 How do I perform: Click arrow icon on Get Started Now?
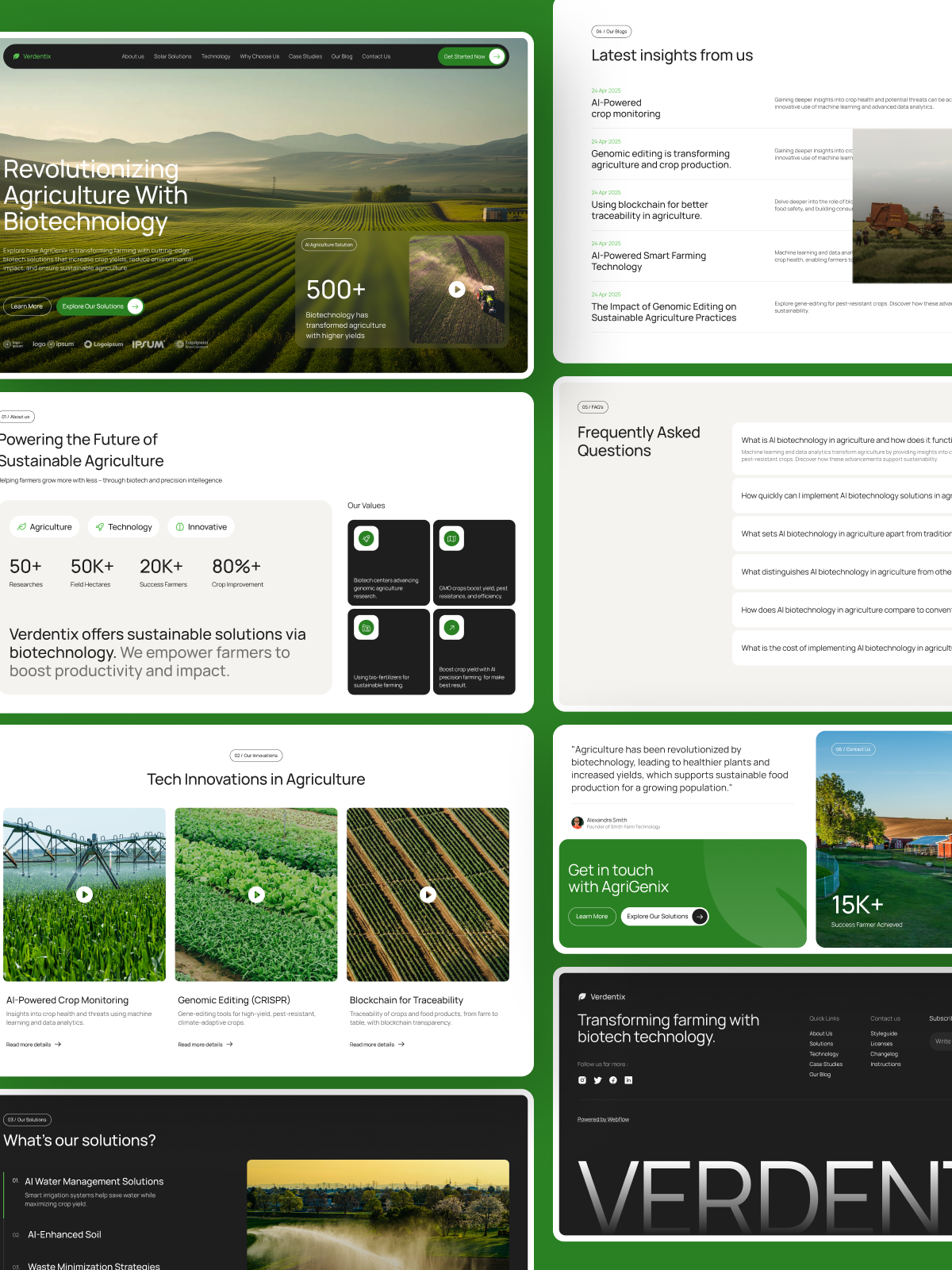[497, 56]
